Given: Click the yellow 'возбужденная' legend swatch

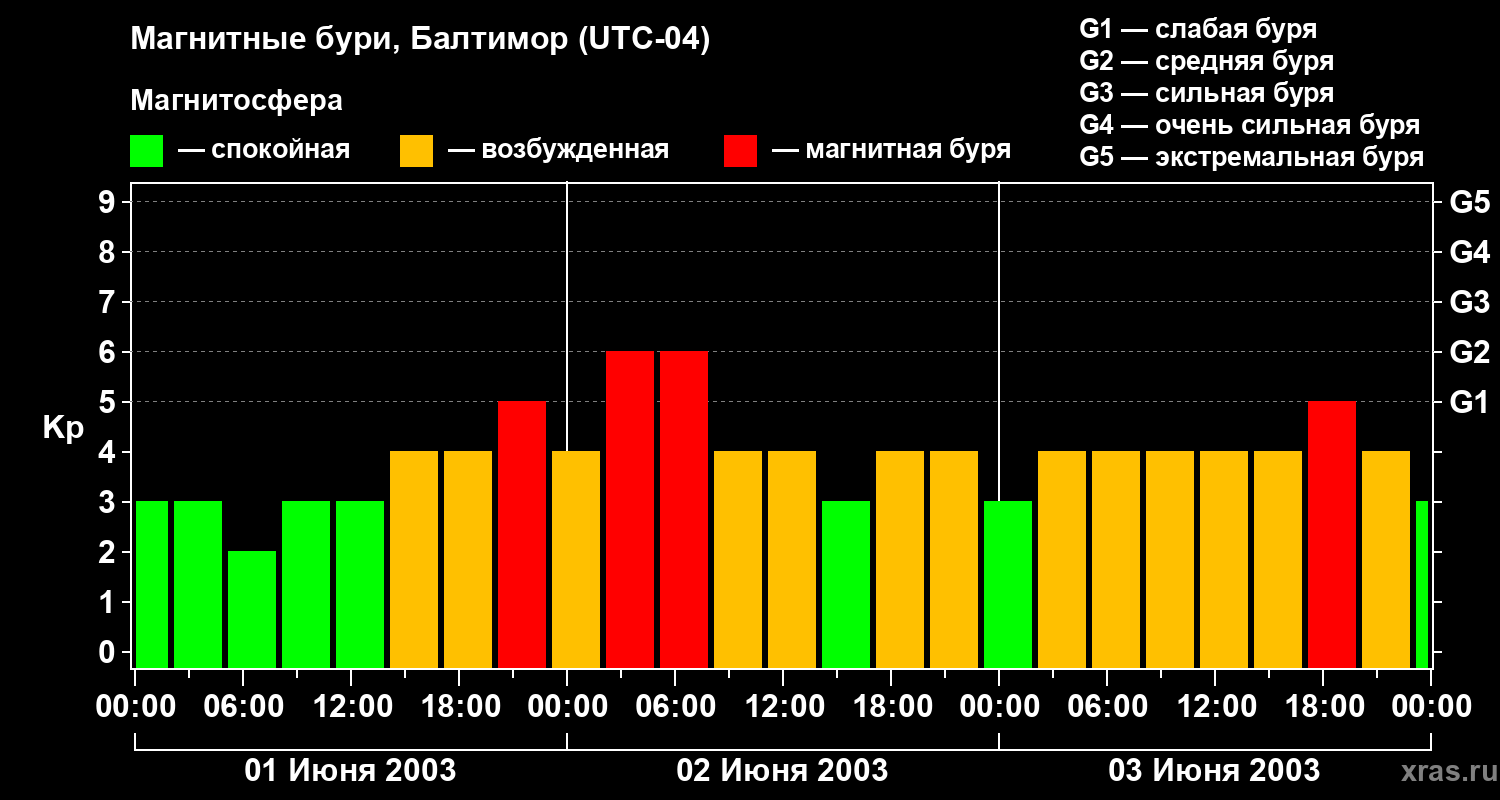Looking at the screenshot, I should pyautogui.click(x=416, y=151).
